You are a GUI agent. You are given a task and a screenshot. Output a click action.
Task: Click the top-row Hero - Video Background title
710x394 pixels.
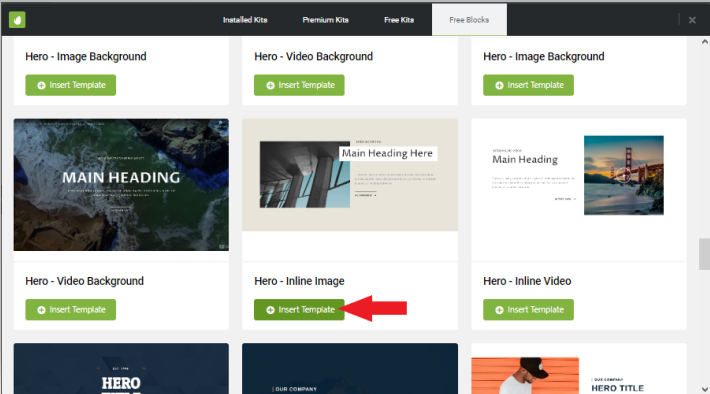(314, 57)
